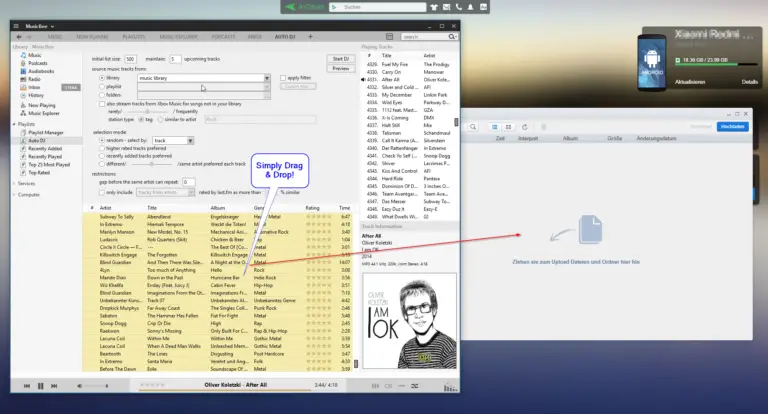768x414 pixels.
Task: Collapse the Playlists tree section
Action: (14, 124)
